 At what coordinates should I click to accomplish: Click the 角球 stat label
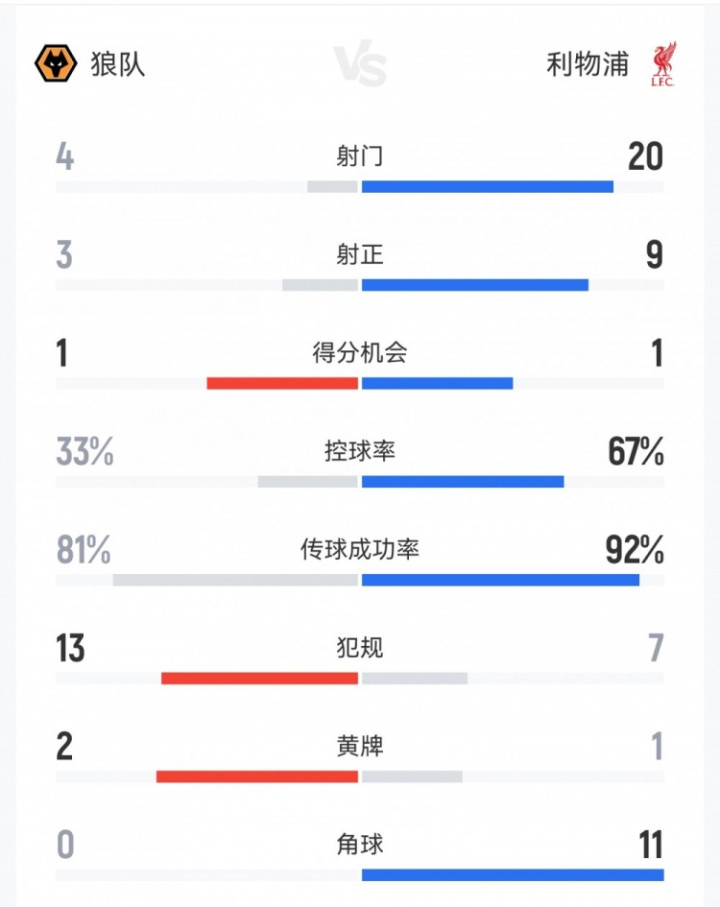pyautogui.click(x=360, y=844)
